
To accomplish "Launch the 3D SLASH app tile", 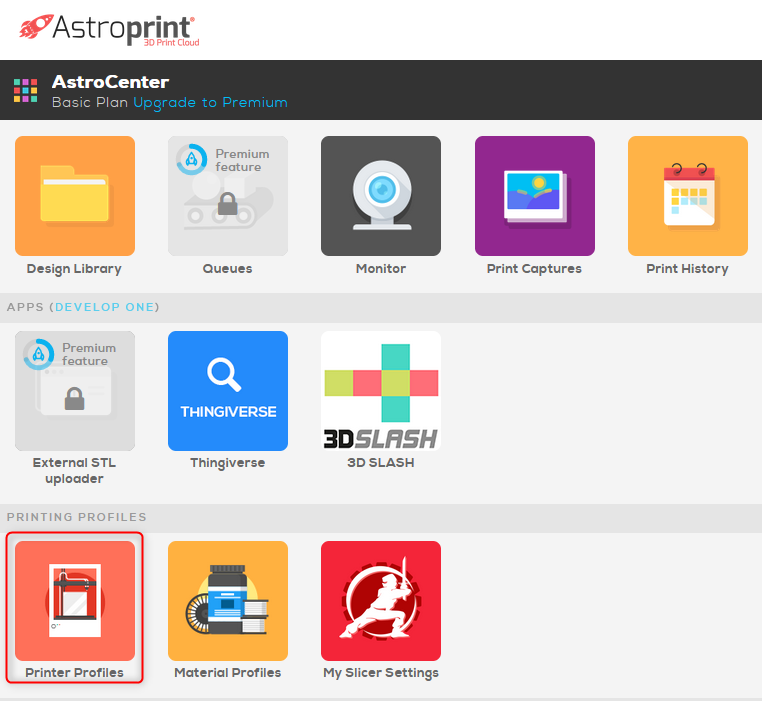I will (381, 391).
